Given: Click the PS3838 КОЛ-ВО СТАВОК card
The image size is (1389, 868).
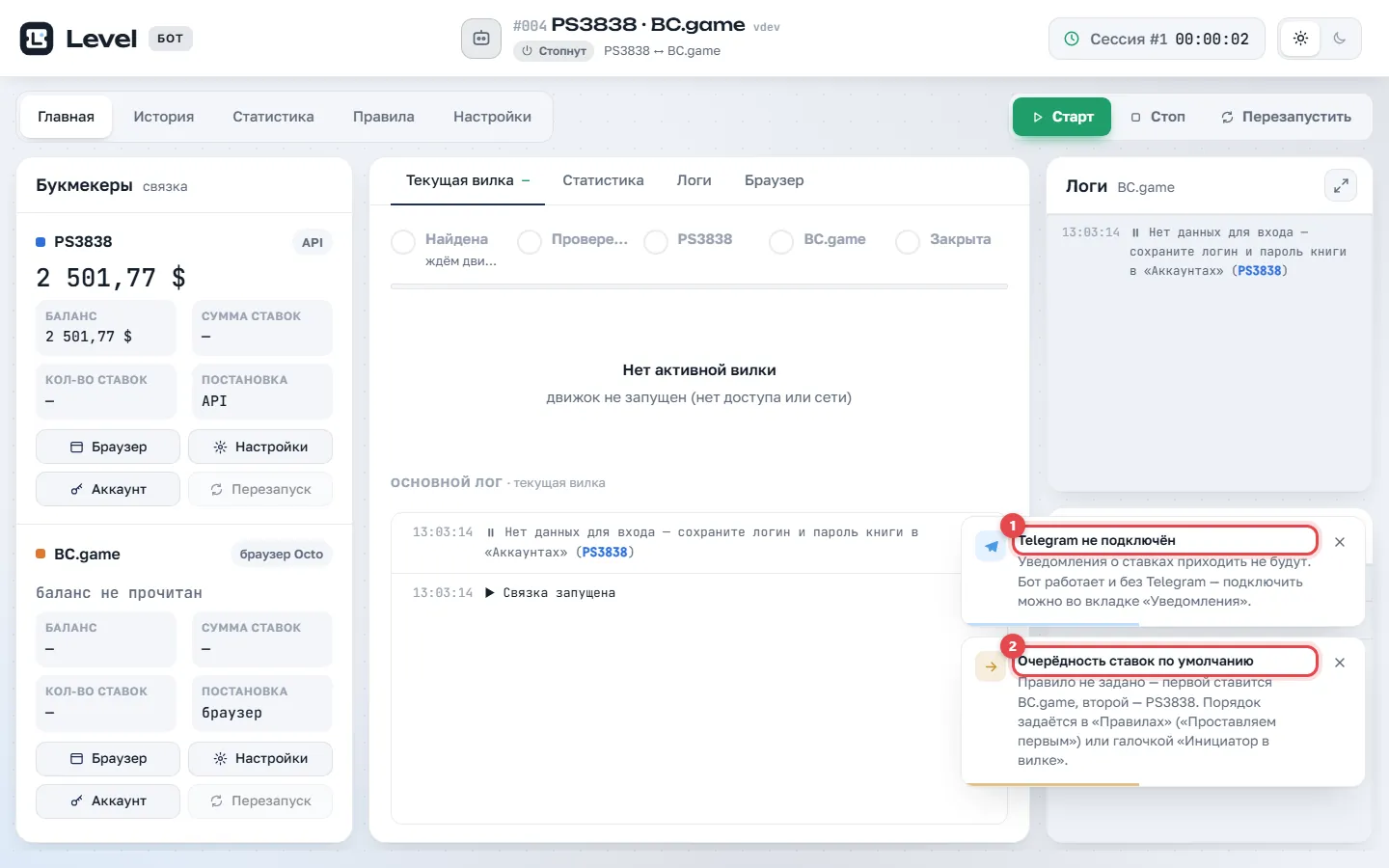Looking at the screenshot, I should coord(106,392).
